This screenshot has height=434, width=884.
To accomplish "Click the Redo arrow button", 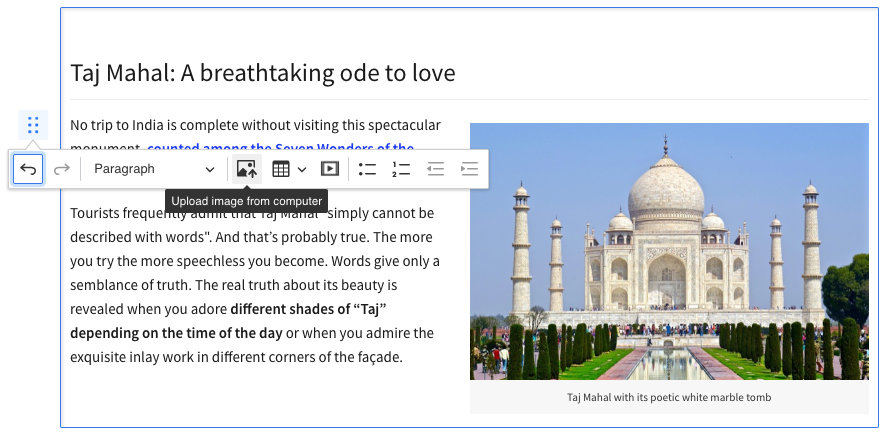I will point(62,169).
